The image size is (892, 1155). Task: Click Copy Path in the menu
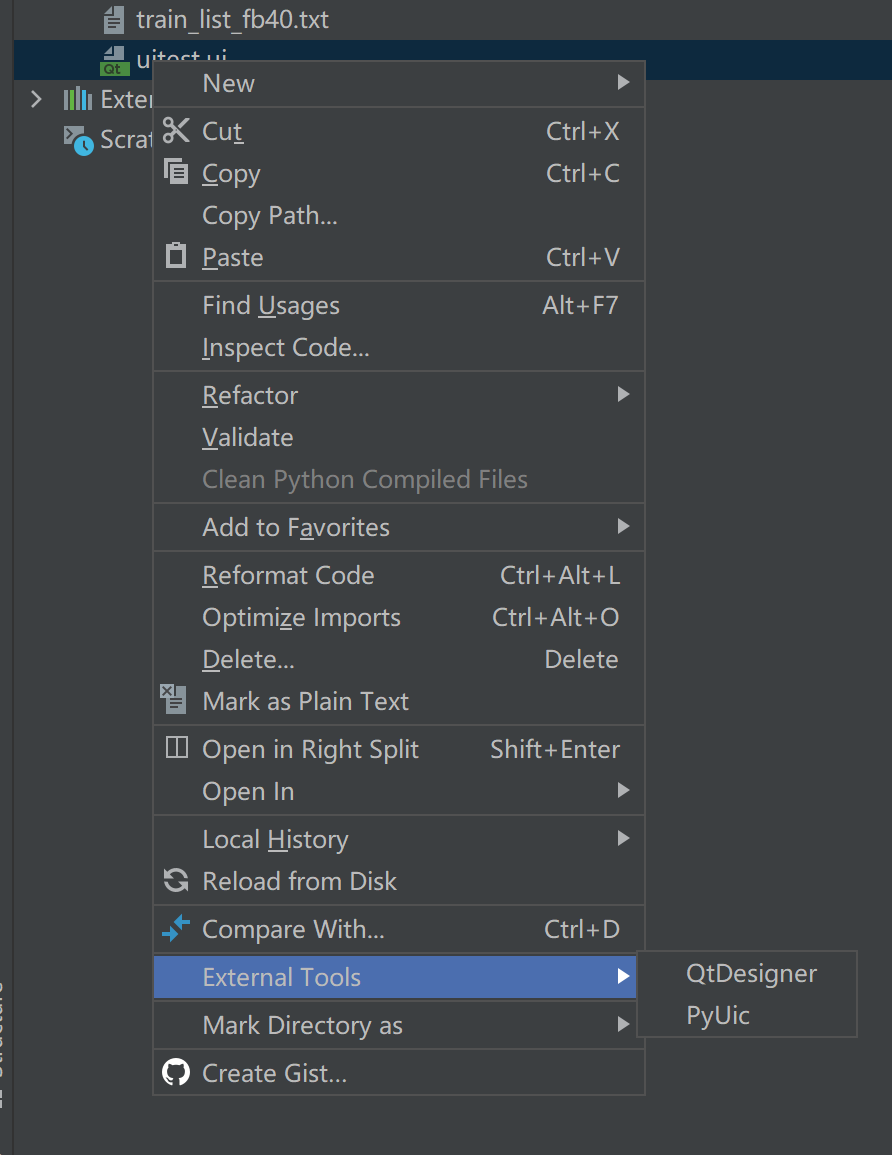tap(270, 215)
